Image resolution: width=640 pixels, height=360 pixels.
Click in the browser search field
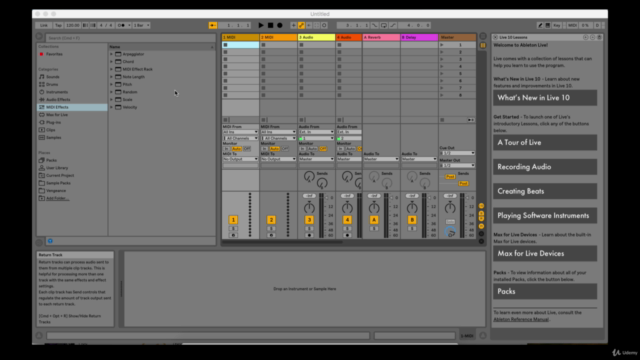tap(130, 38)
